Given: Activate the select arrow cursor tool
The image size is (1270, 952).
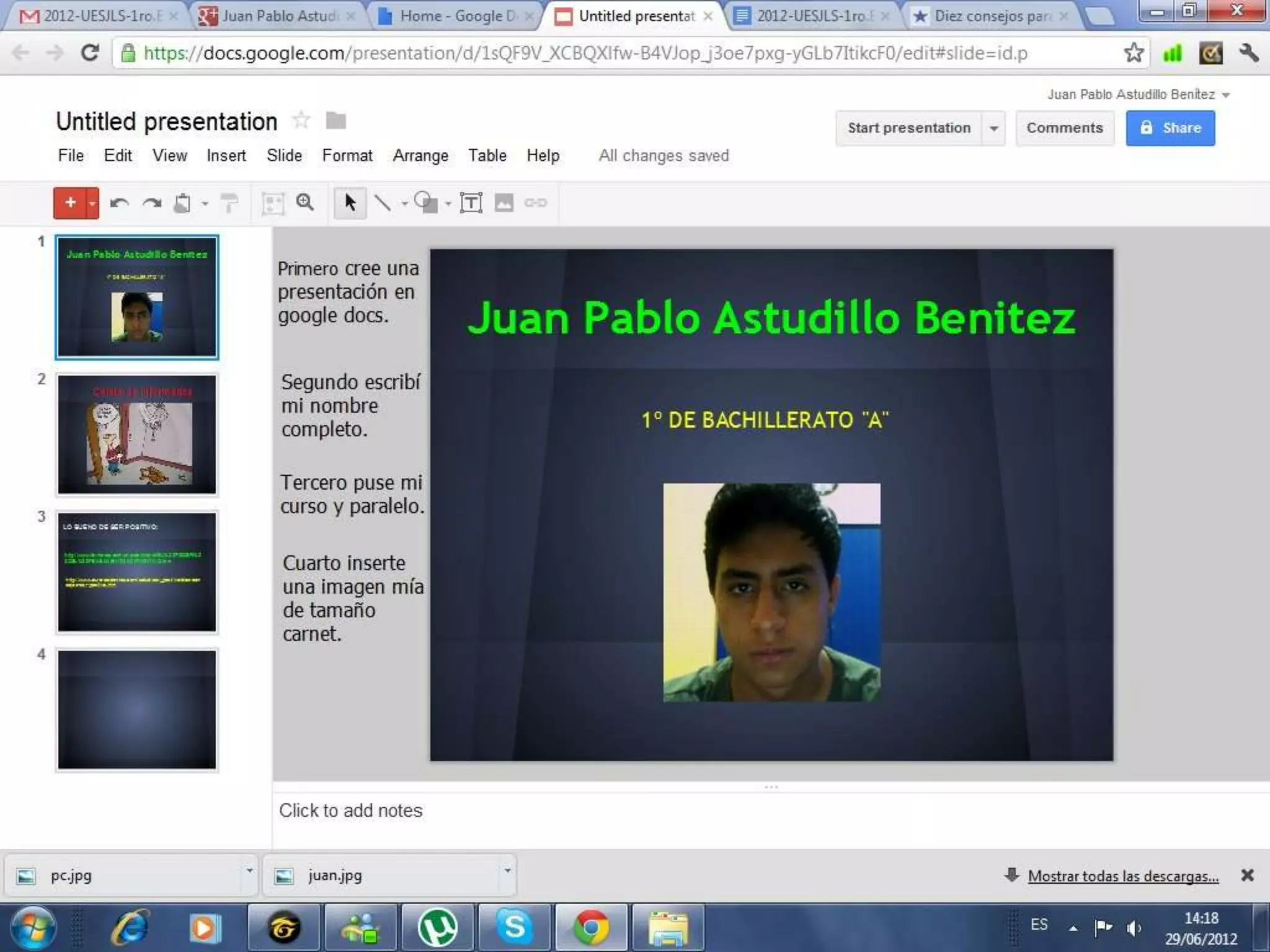Looking at the screenshot, I should (x=350, y=203).
